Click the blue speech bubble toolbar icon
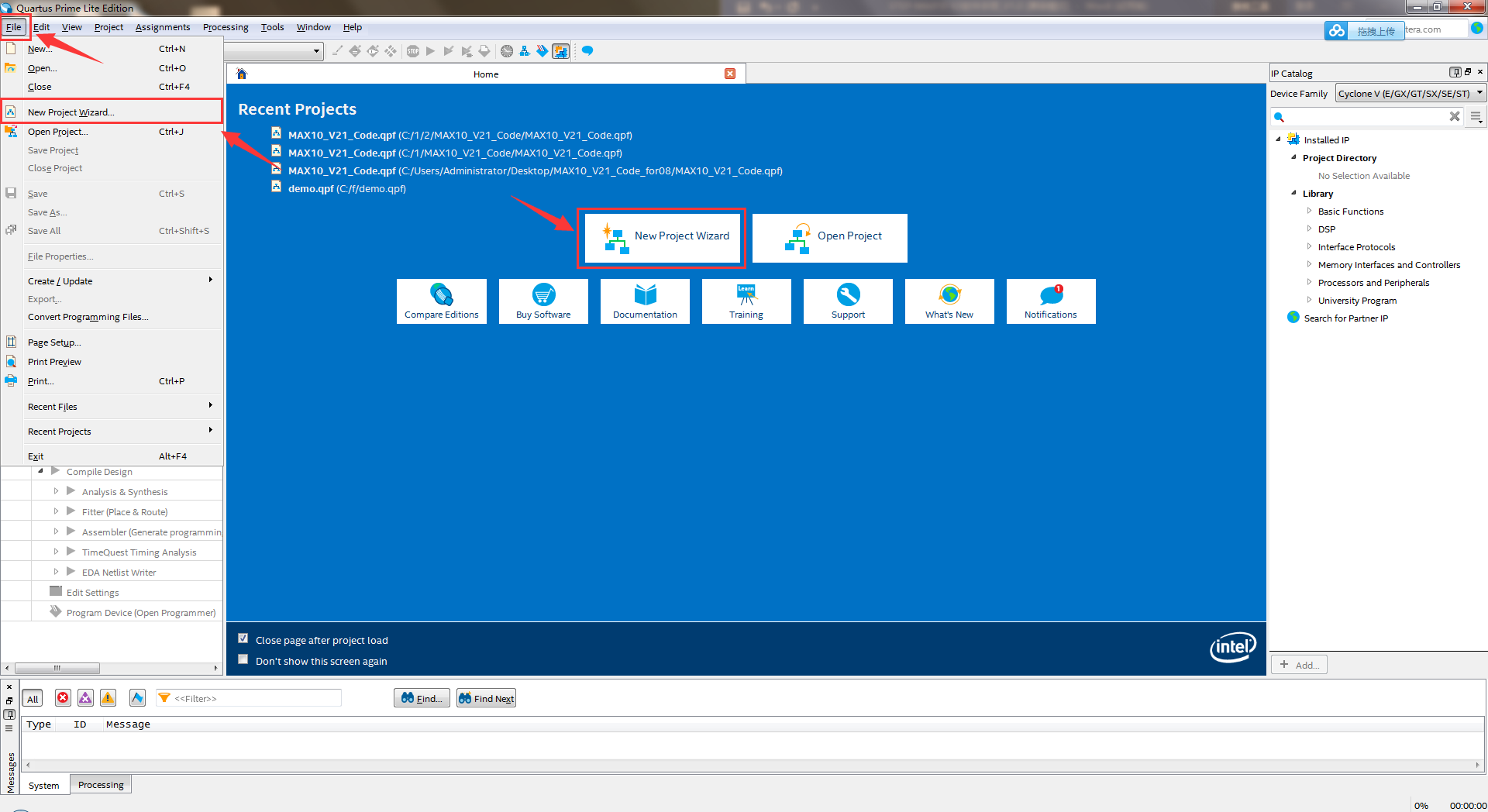This screenshot has width=1488, height=812. (587, 51)
